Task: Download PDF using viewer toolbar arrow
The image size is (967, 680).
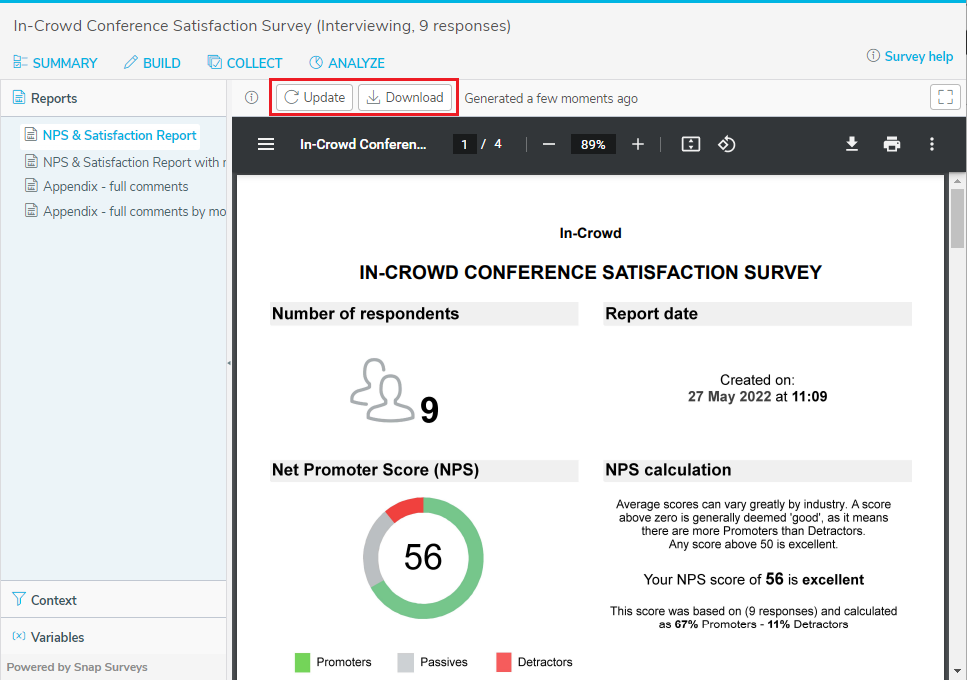Action: pos(852,144)
